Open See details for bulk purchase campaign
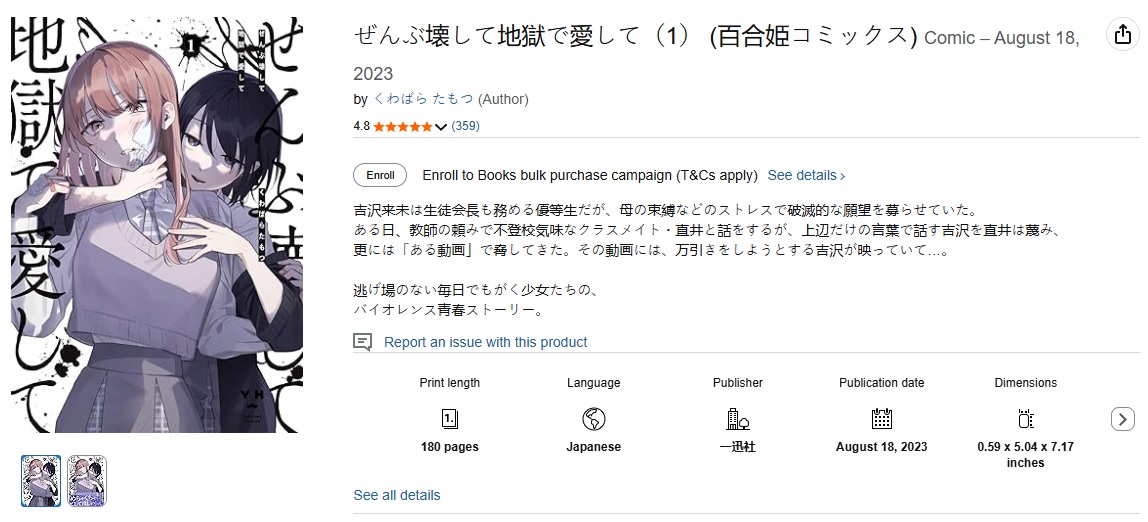This screenshot has height=522, width=1148. click(806, 175)
